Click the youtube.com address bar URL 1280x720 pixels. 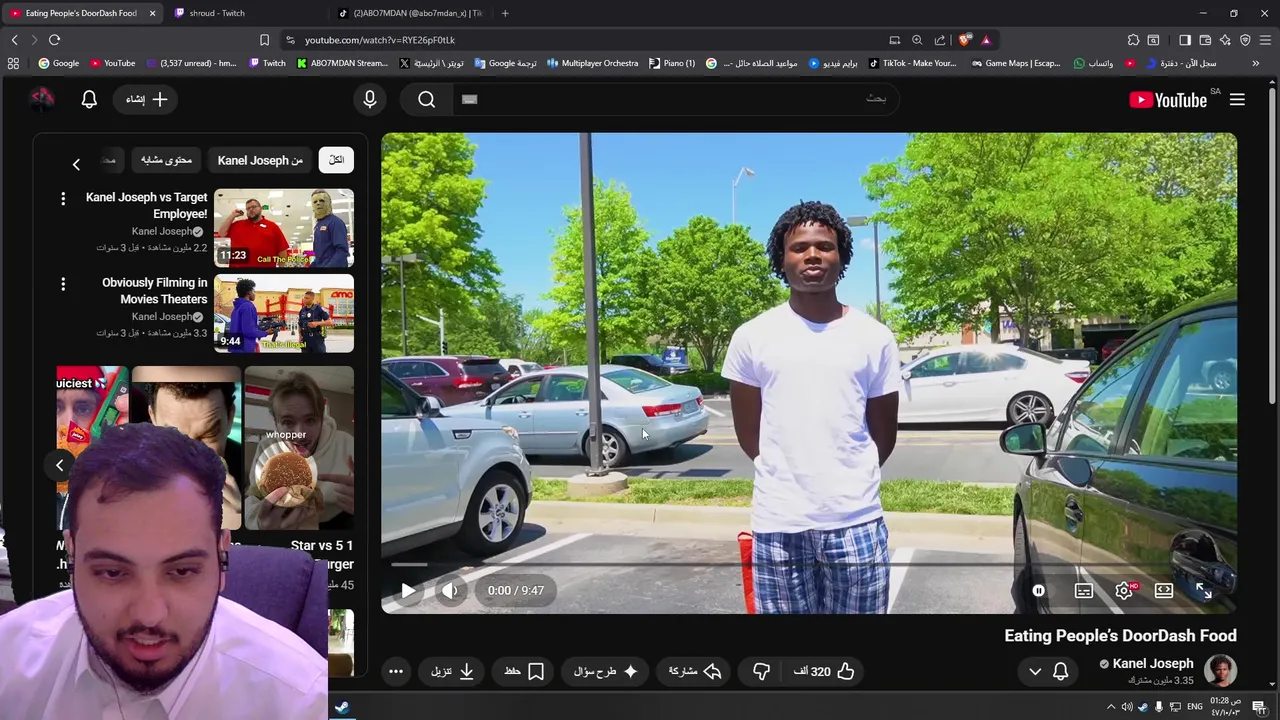click(x=380, y=40)
